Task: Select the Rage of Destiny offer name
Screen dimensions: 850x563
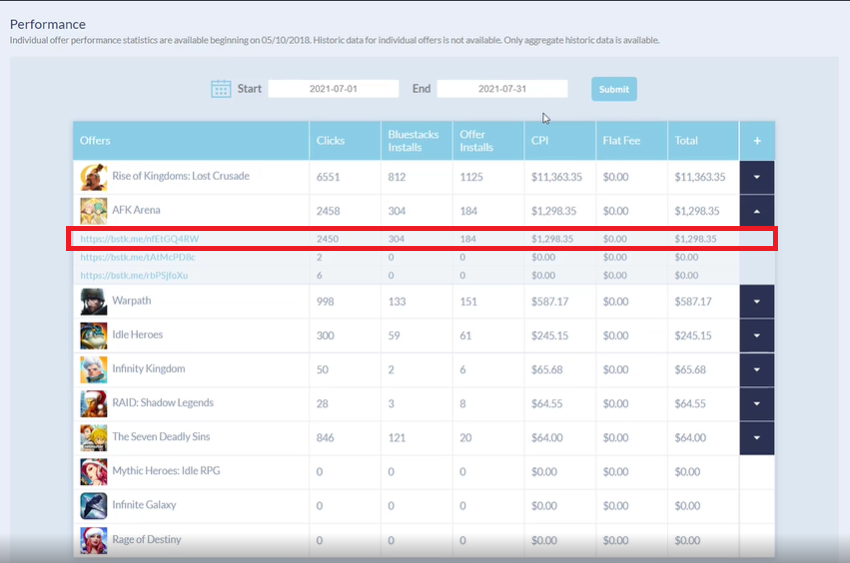Action: click(x=147, y=540)
